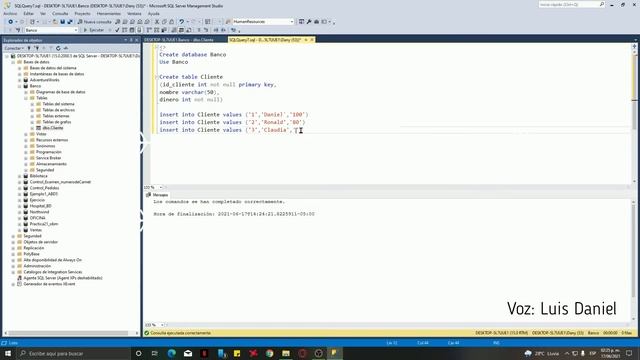The height and width of the screenshot is (360, 640).
Task: Click the Nueva consulta toolbar button
Action: click(94, 22)
